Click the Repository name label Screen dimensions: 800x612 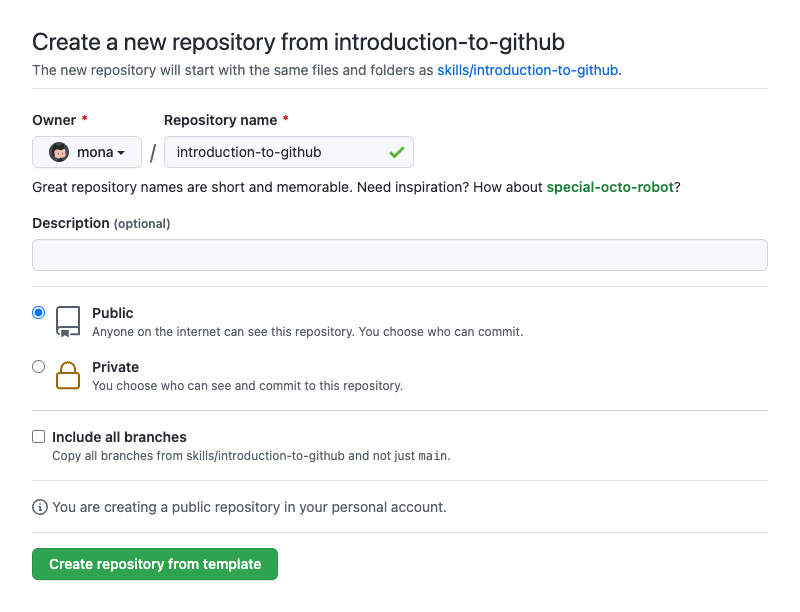tap(220, 120)
